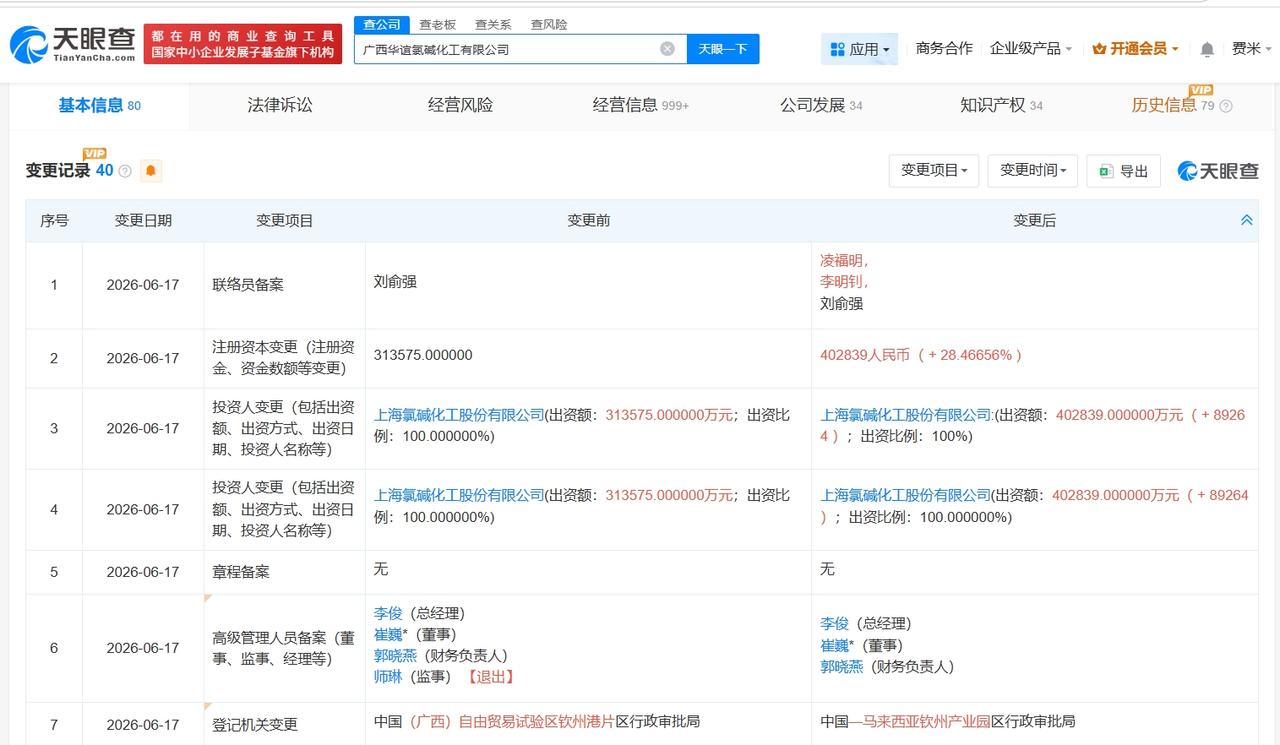Select the 法律诉讼 tab
Screen dimensions: 1280x745
click(280, 105)
